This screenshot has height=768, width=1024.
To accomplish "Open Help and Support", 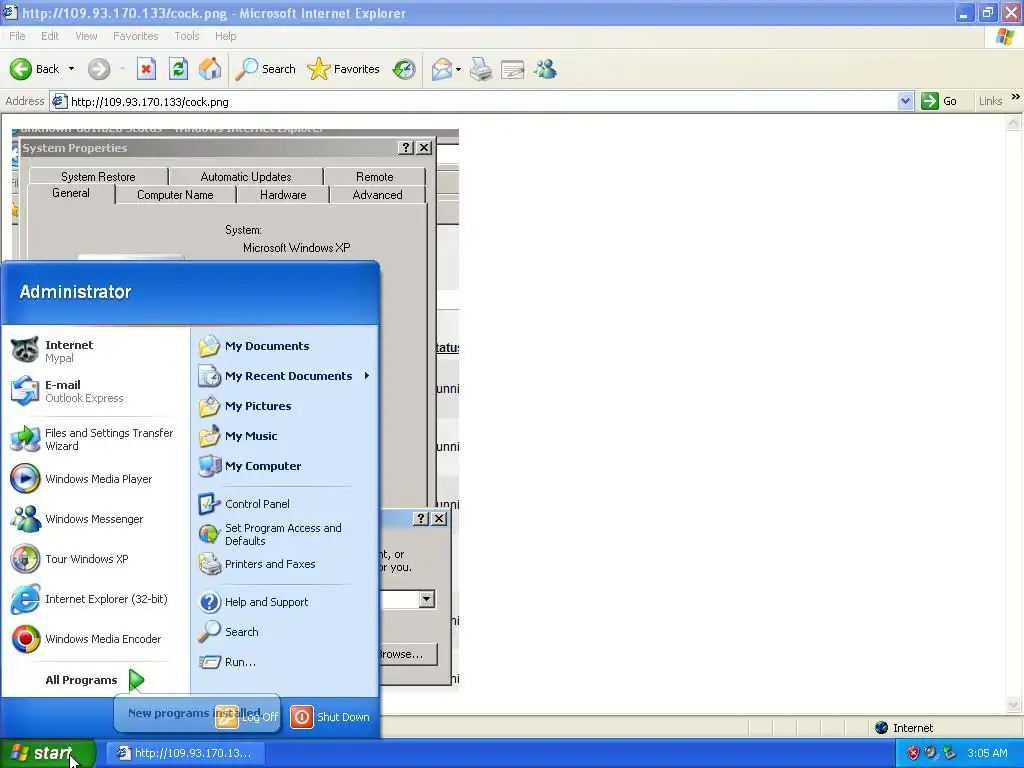I will 285,601.
